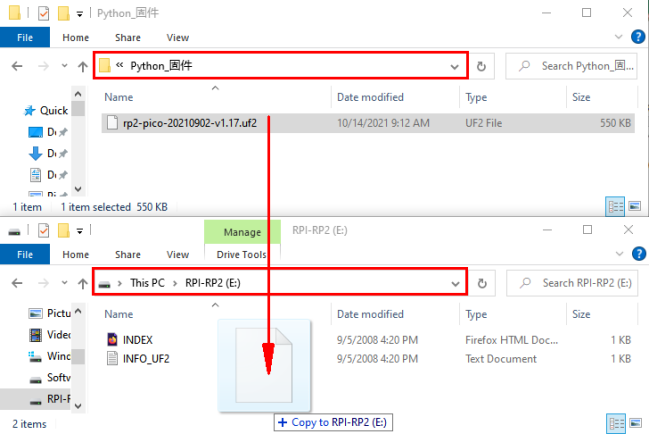
Task: Open Share tab in Python_固件 window
Action: (x=128, y=38)
